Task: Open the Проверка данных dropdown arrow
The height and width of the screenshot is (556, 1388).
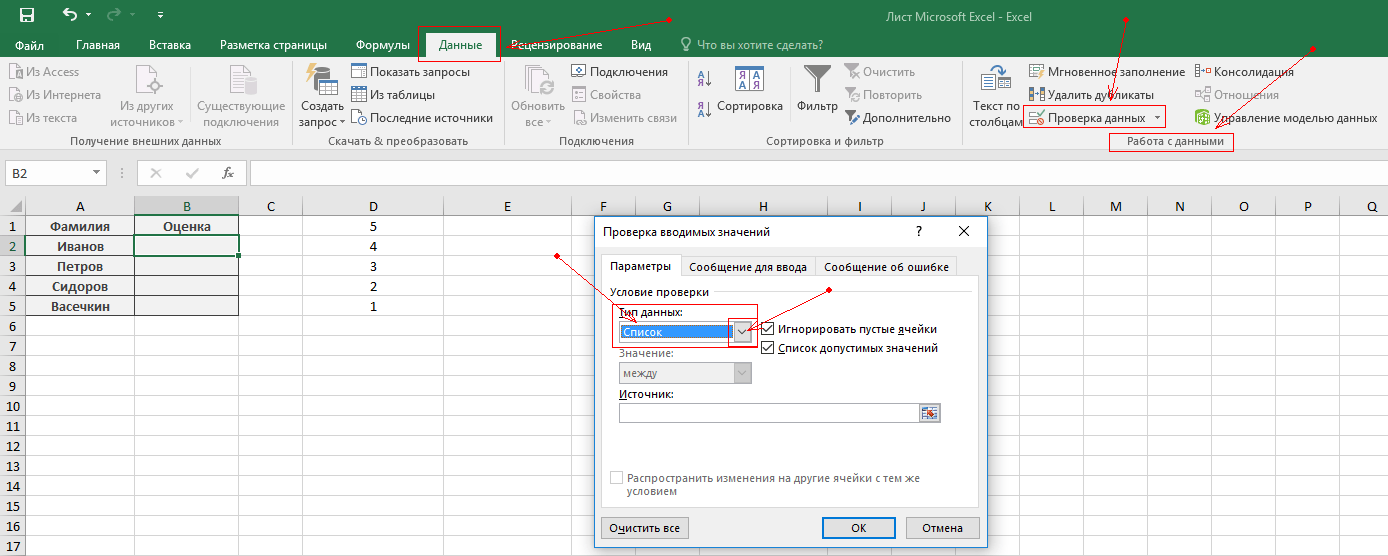Action: [1157, 118]
